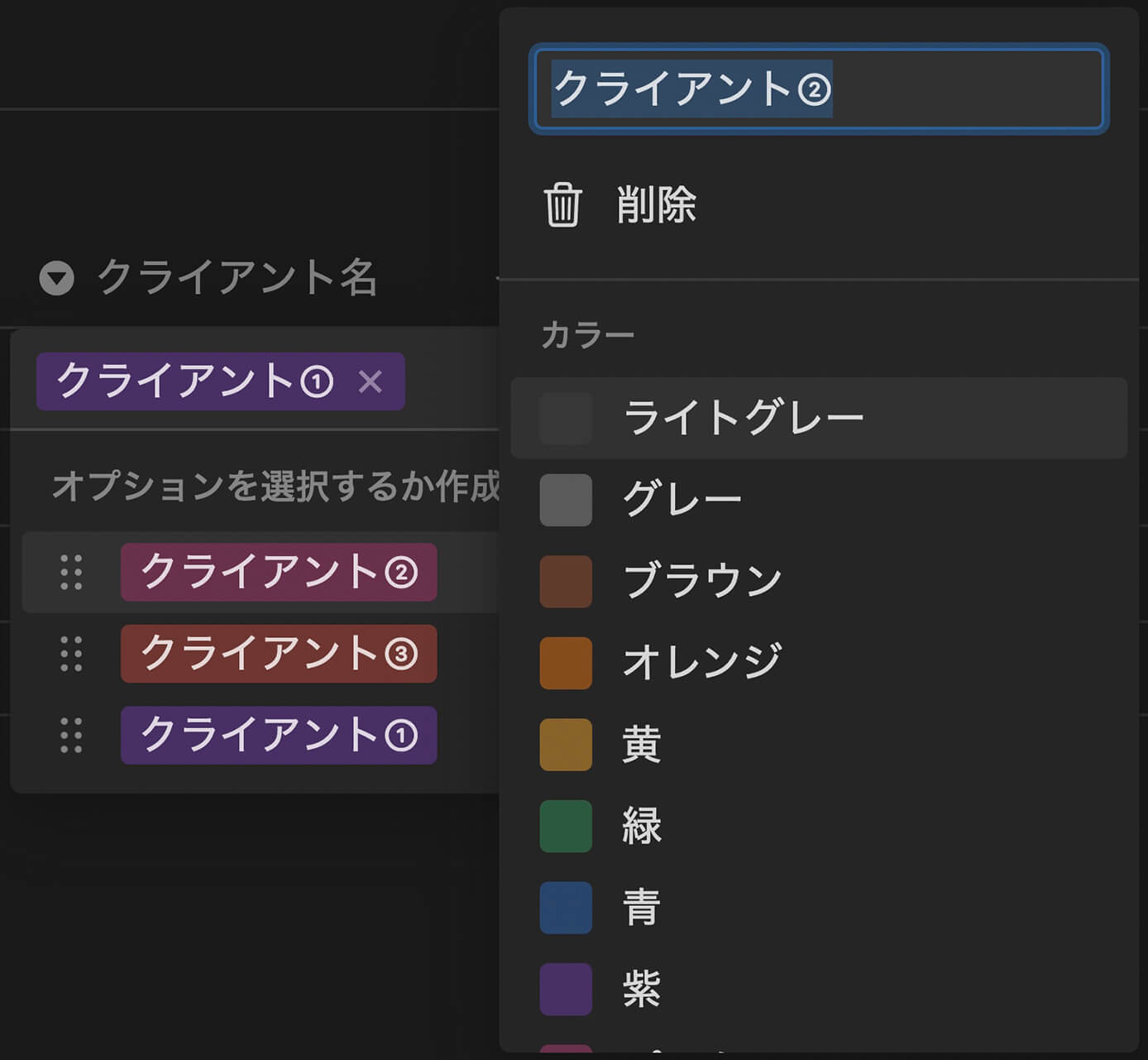
Task: Choose 青 menu label
Action: tap(642, 907)
